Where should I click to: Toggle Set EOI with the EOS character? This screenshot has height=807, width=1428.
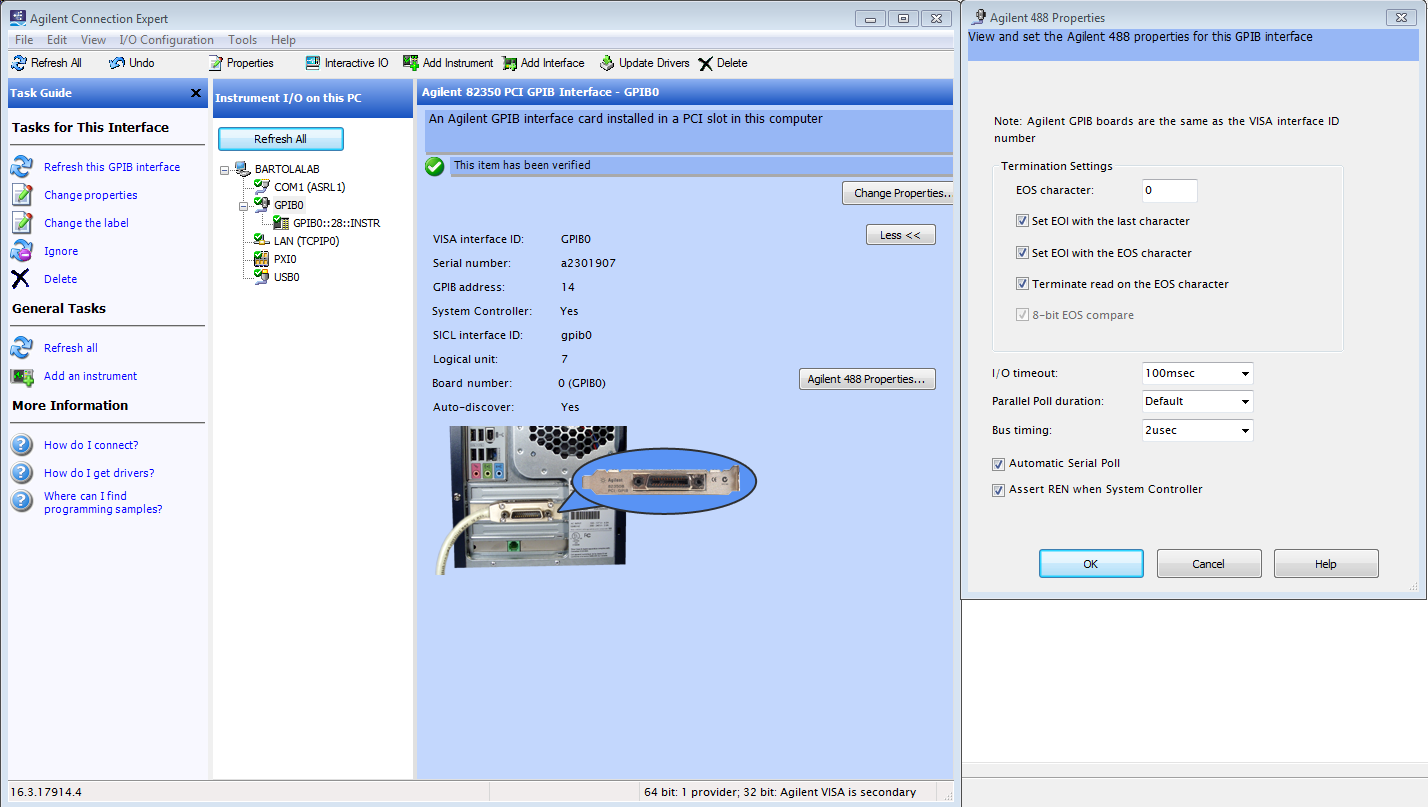coord(1022,253)
